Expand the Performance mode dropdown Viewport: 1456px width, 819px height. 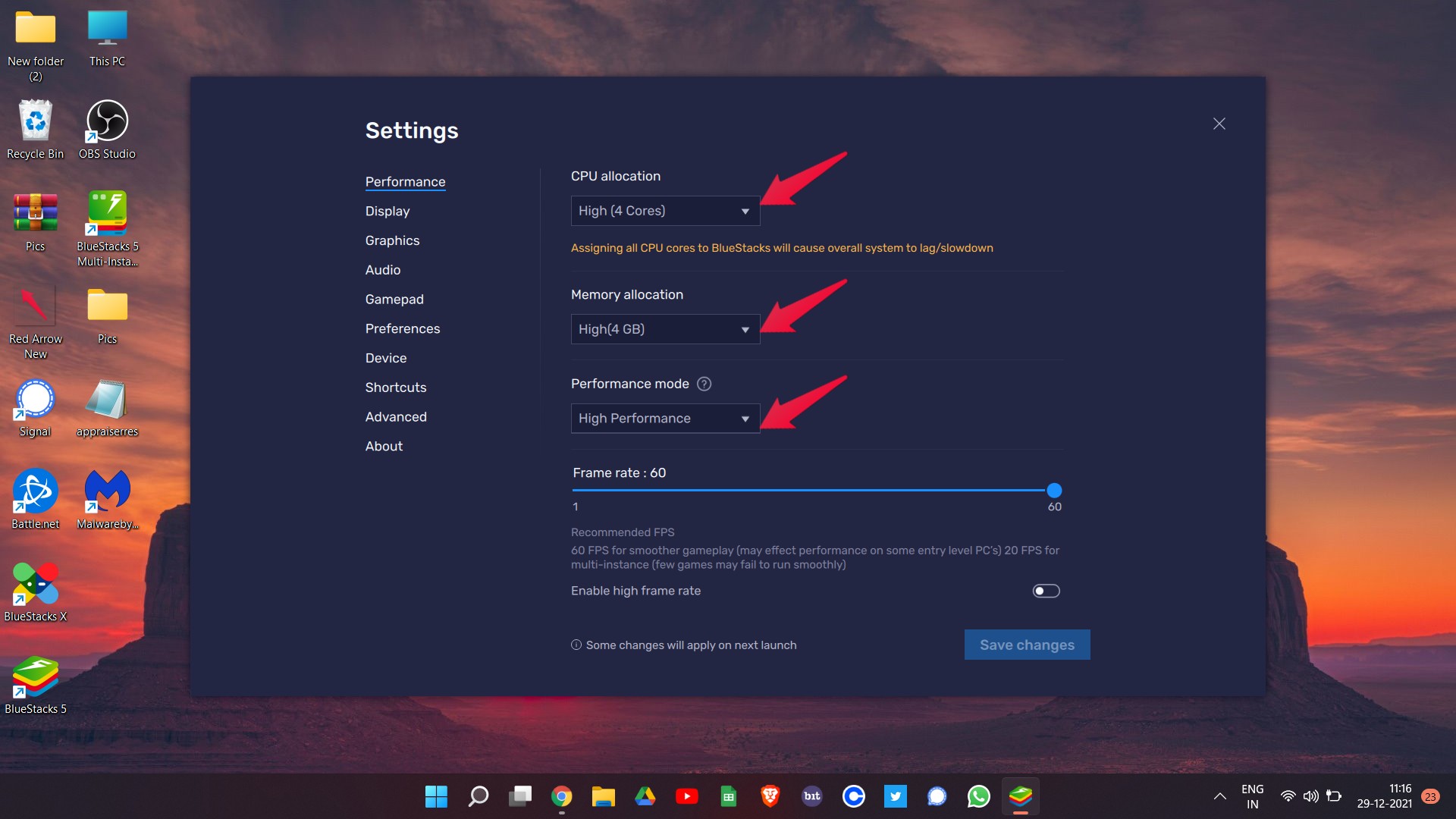click(x=665, y=419)
